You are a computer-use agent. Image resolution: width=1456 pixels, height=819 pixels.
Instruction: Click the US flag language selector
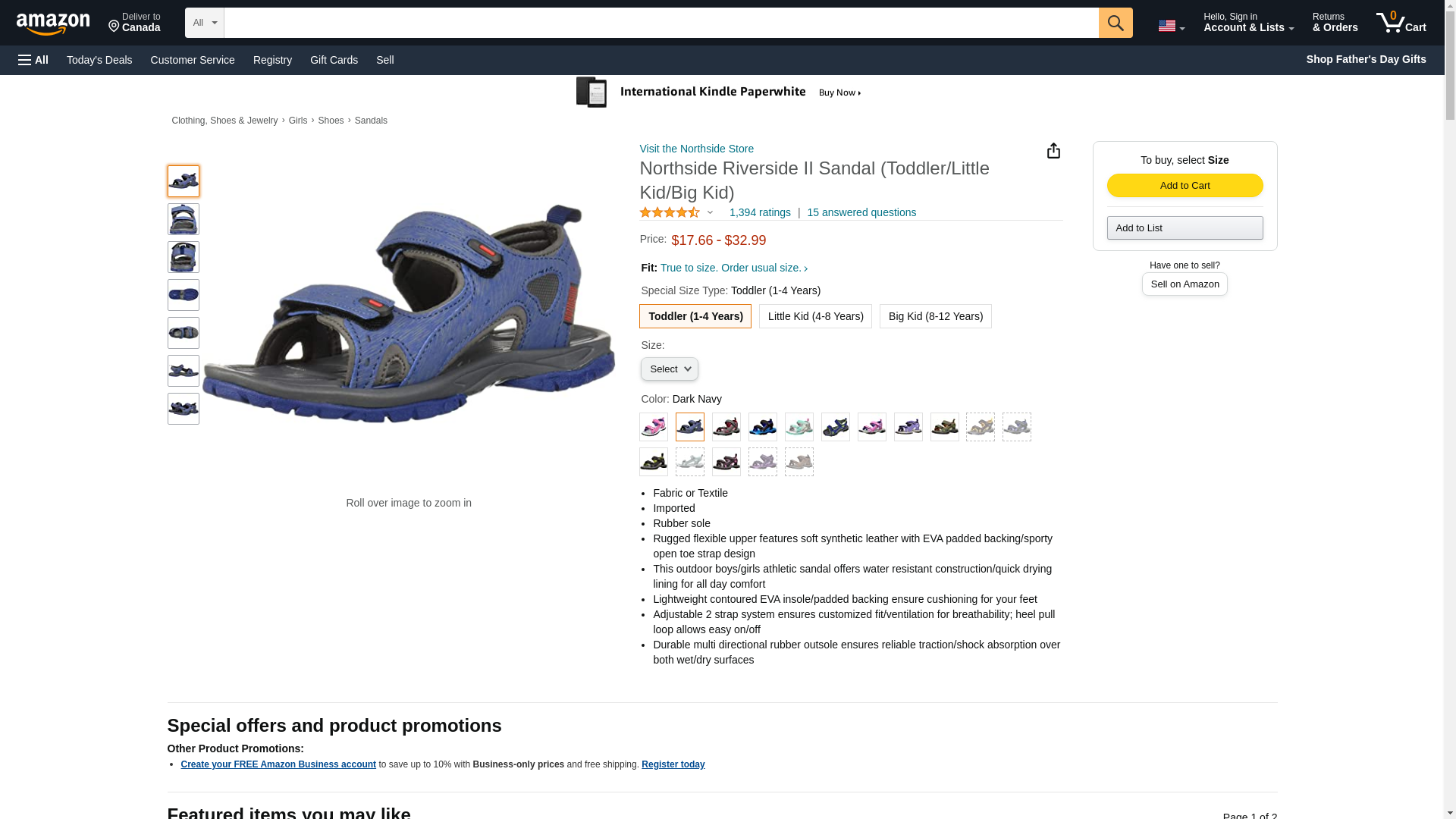[1170, 26]
